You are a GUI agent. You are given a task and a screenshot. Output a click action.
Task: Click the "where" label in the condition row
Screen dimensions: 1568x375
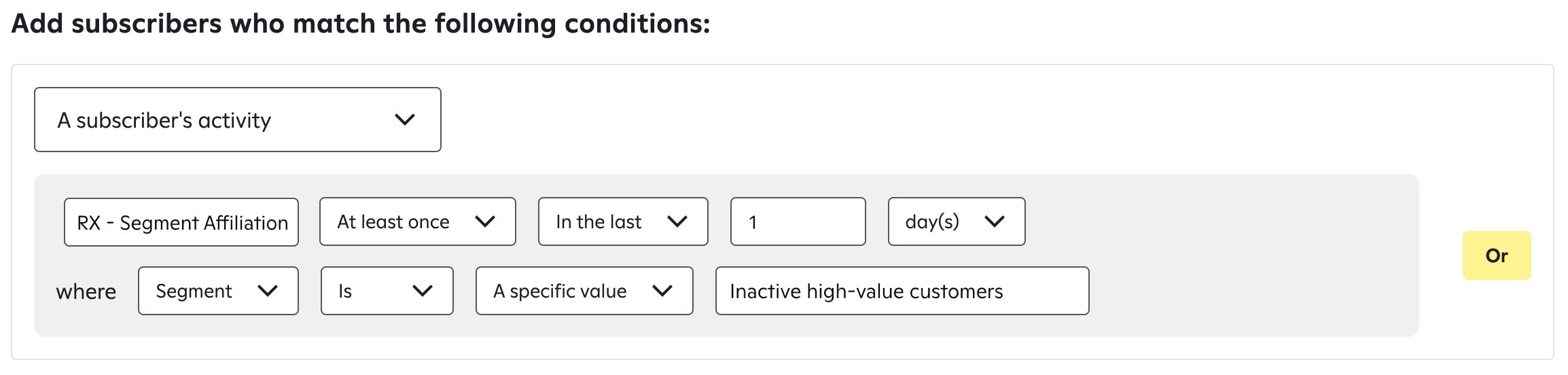coord(86,291)
